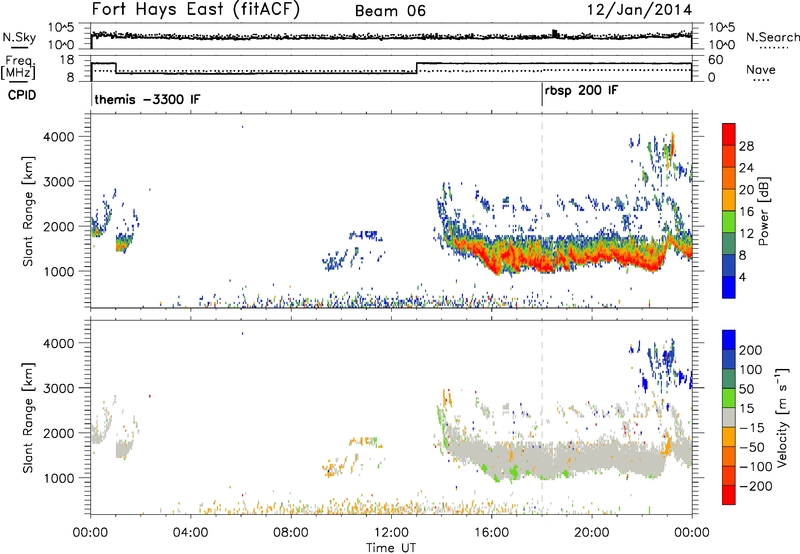Click the blue bottom of the power colorbar
The width and height of the screenshot is (800, 554).
(x=729, y=287)
